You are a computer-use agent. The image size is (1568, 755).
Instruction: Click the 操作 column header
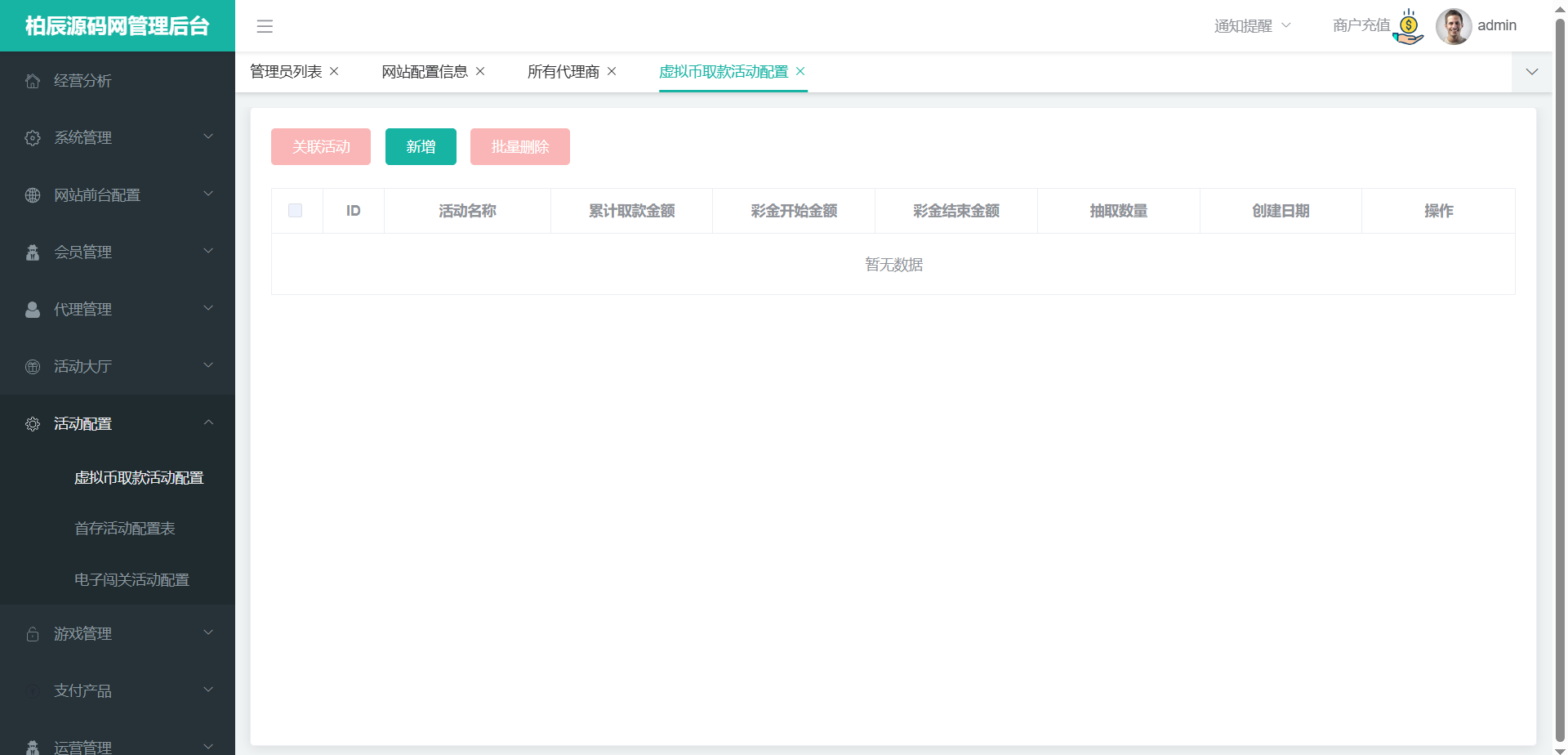[x=1439, y=211]
